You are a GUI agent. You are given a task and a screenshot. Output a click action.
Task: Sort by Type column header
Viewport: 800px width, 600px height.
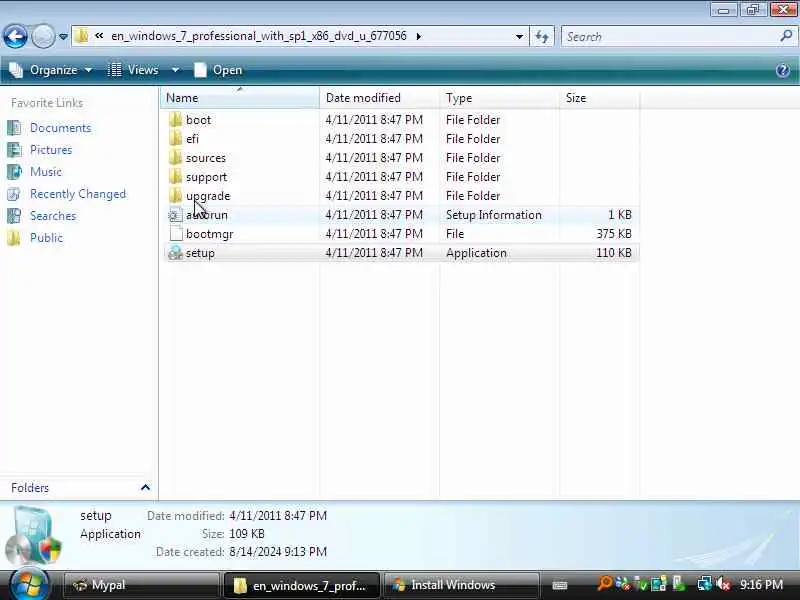(499, 98)
